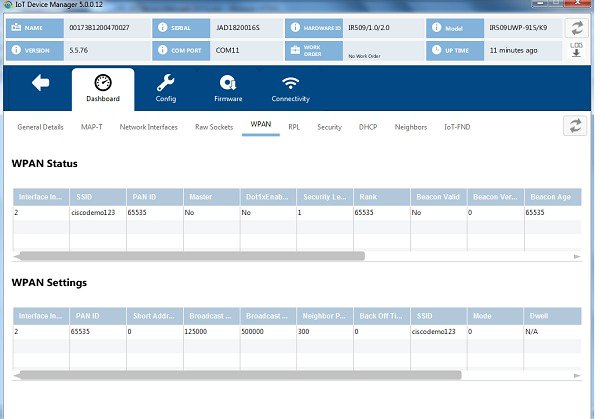Screen dimensions: 600x419
Task: Sort WPAN Status by Beacon Valid column
Action: [x=439, y=197]
